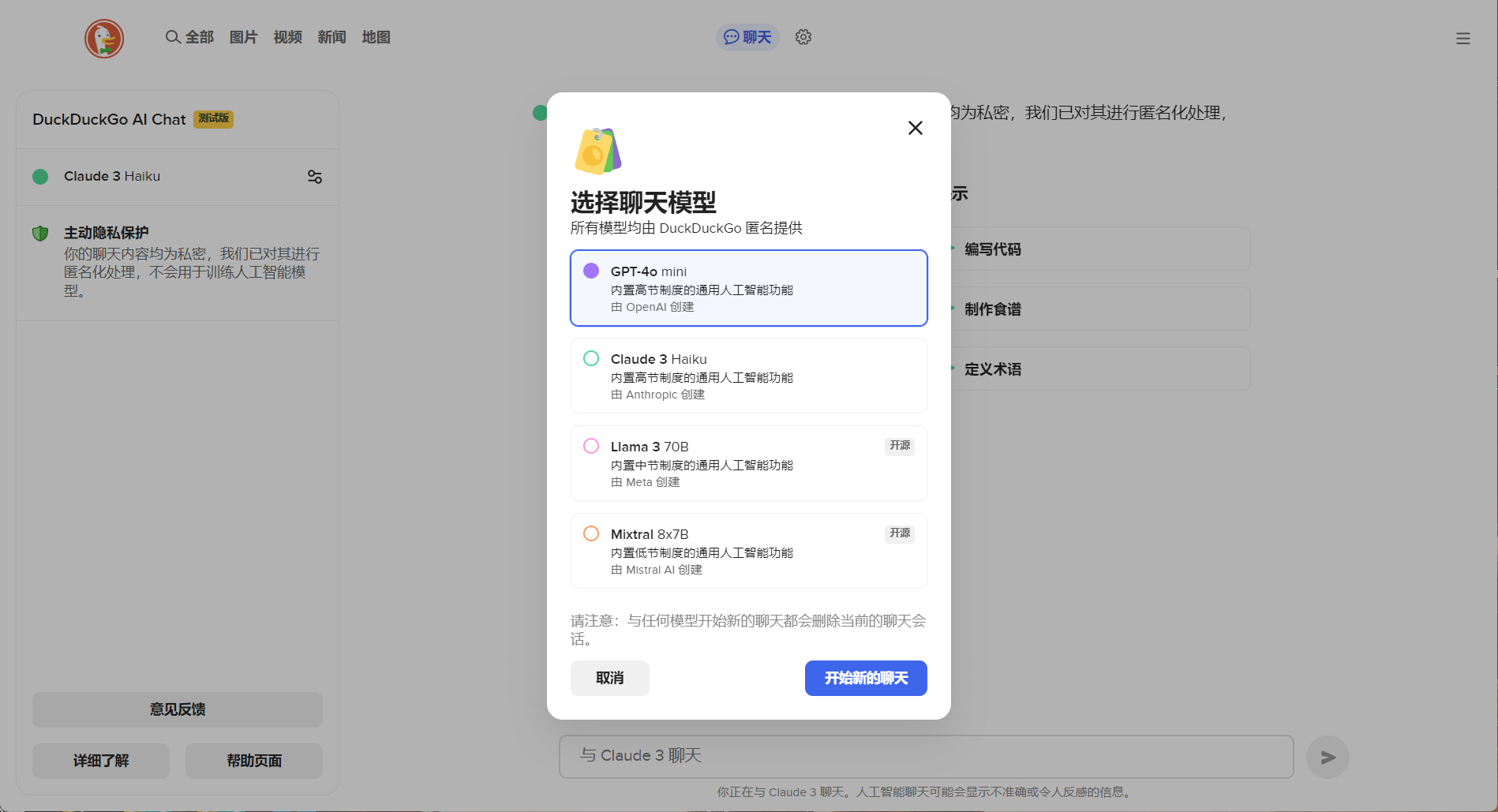Open the 聊天 tab

747,37
